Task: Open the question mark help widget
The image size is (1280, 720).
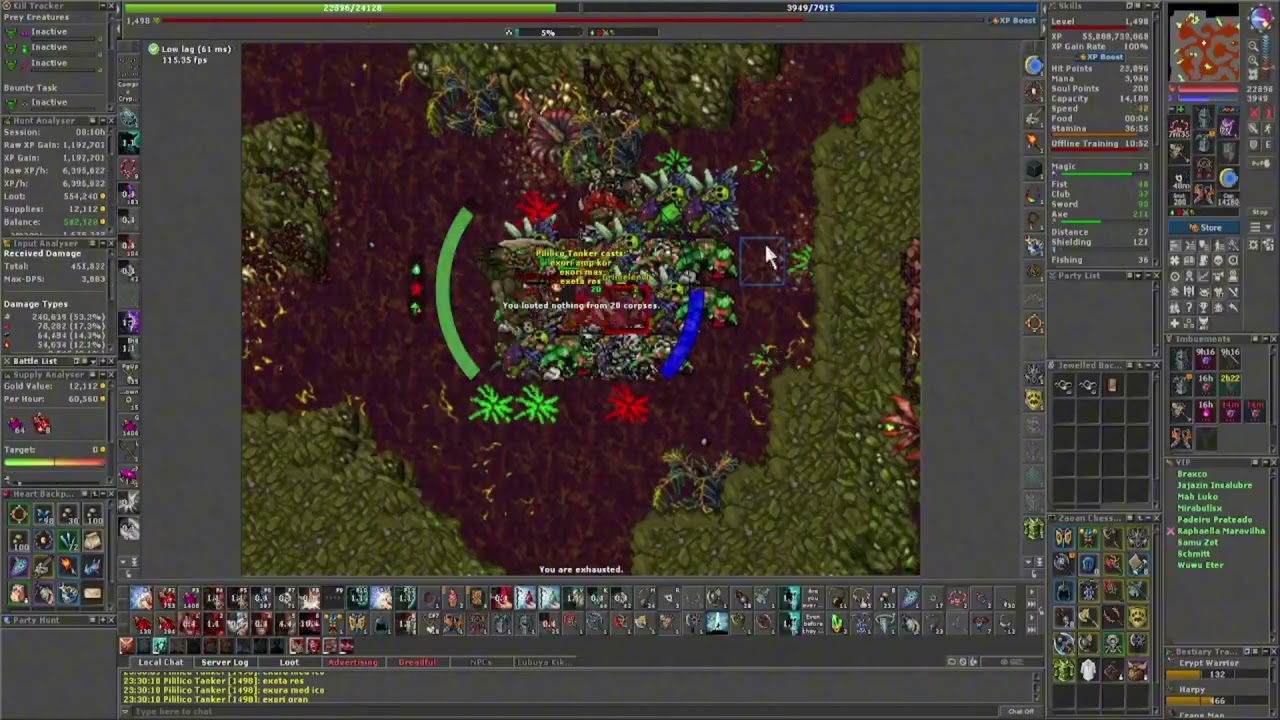Action: 1189,307
